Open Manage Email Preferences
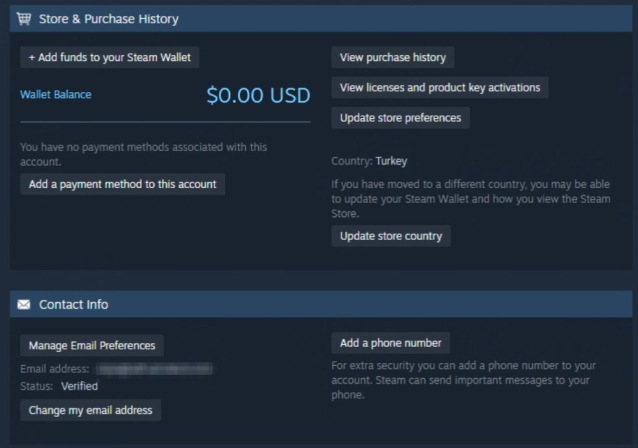The image size is (638, 448). coord(92,346)
